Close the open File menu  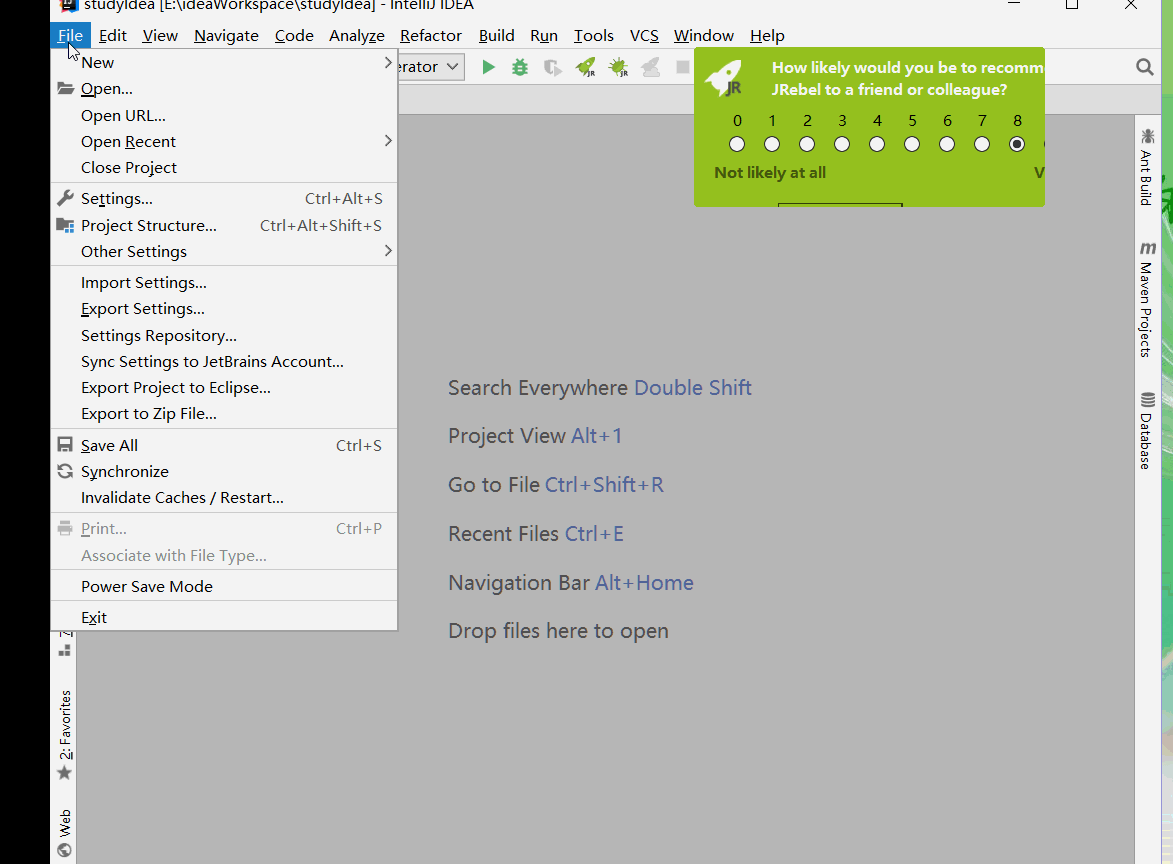pos(70,35)
